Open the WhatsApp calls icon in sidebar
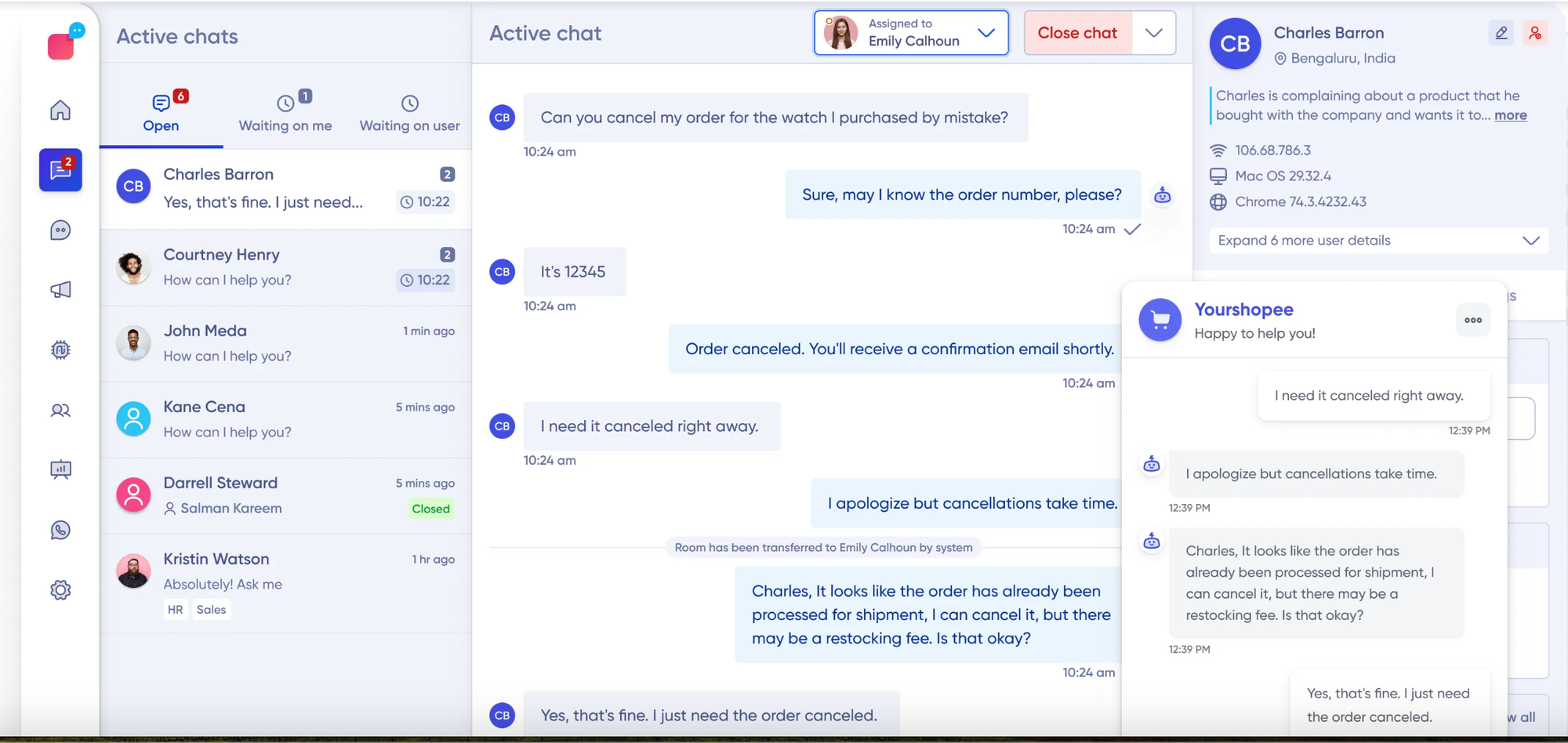Viewport: 1568px width, 743px height. coord(60,530)
